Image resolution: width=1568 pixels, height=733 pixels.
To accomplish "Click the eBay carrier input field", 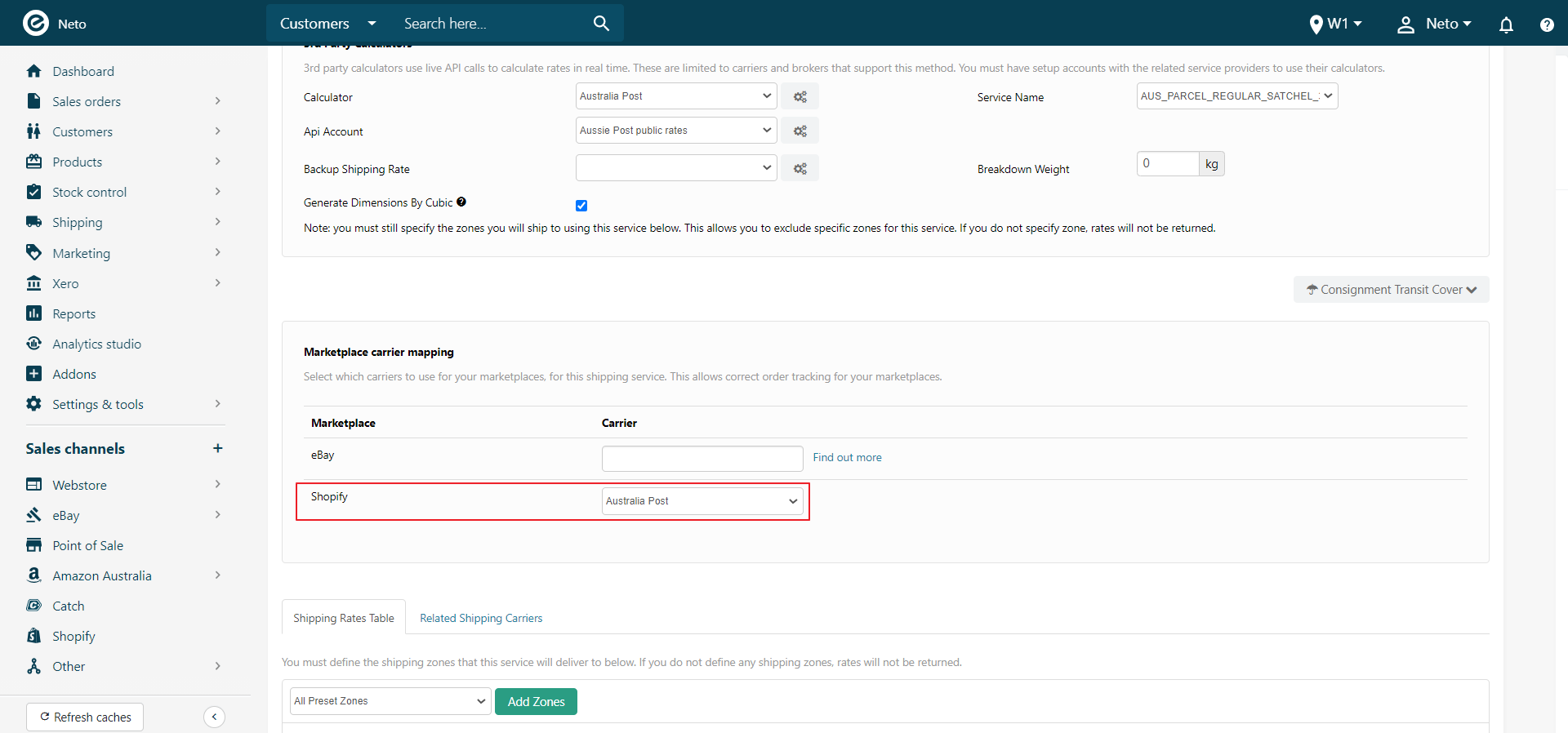I will tap(702, 459).
